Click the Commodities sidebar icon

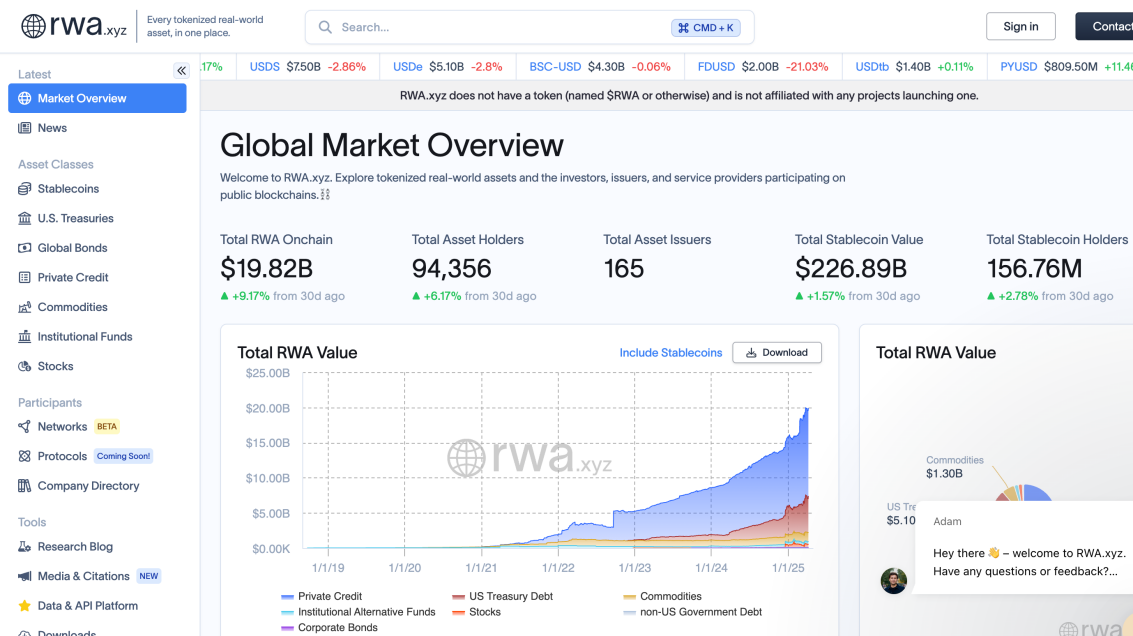point(25,307)
